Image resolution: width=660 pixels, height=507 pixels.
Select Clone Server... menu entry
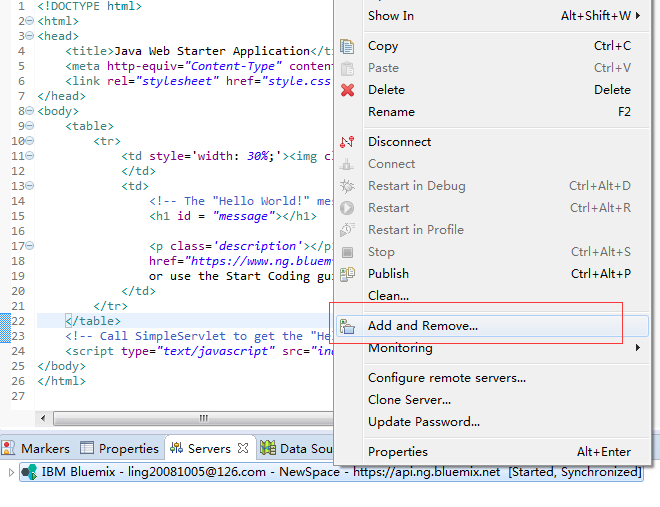pyautogui.click(x=492, y=400)
